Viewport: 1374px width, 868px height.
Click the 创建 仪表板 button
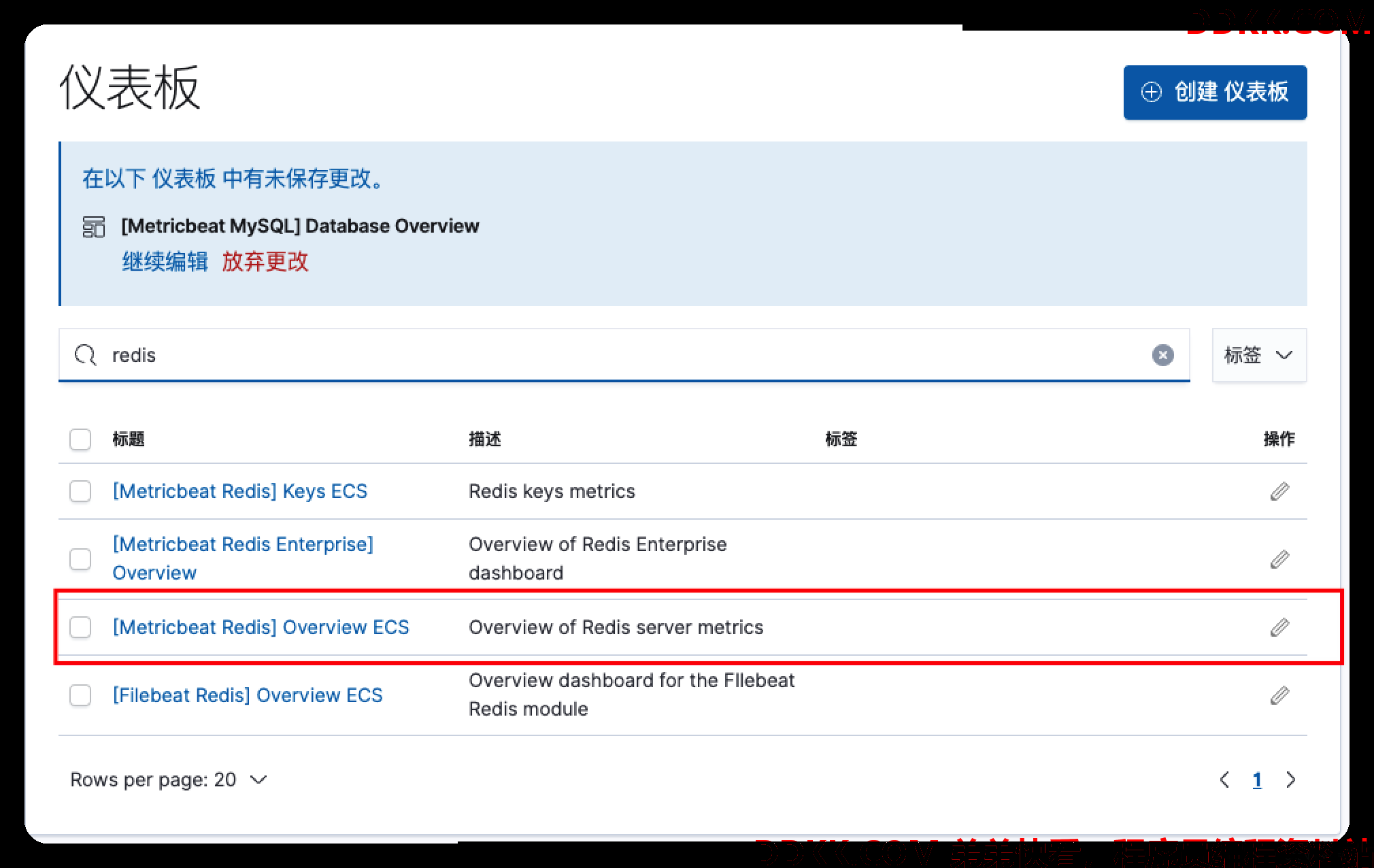(x=1215, y=93)
